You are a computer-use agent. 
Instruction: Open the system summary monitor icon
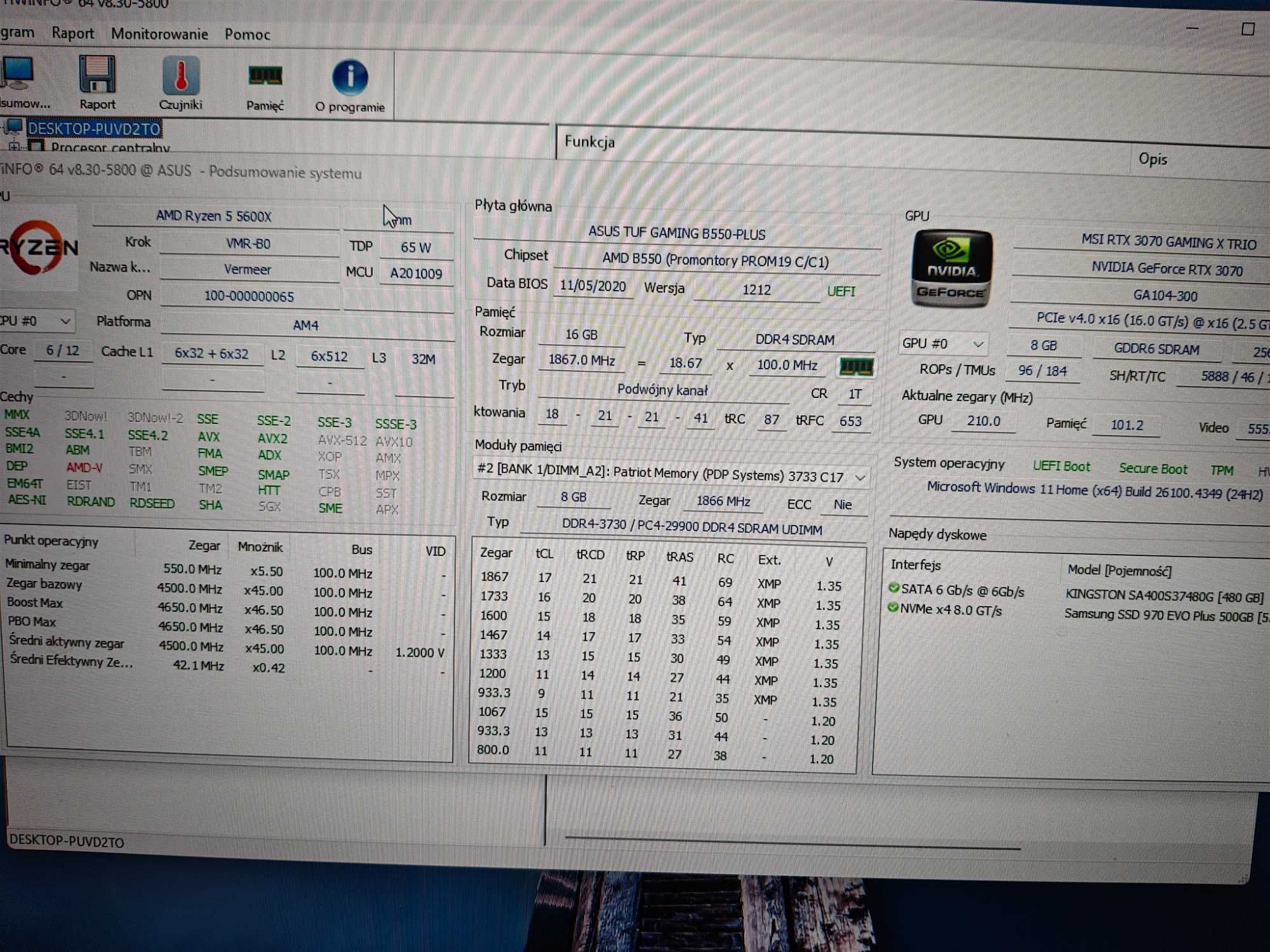pos(17,73)
